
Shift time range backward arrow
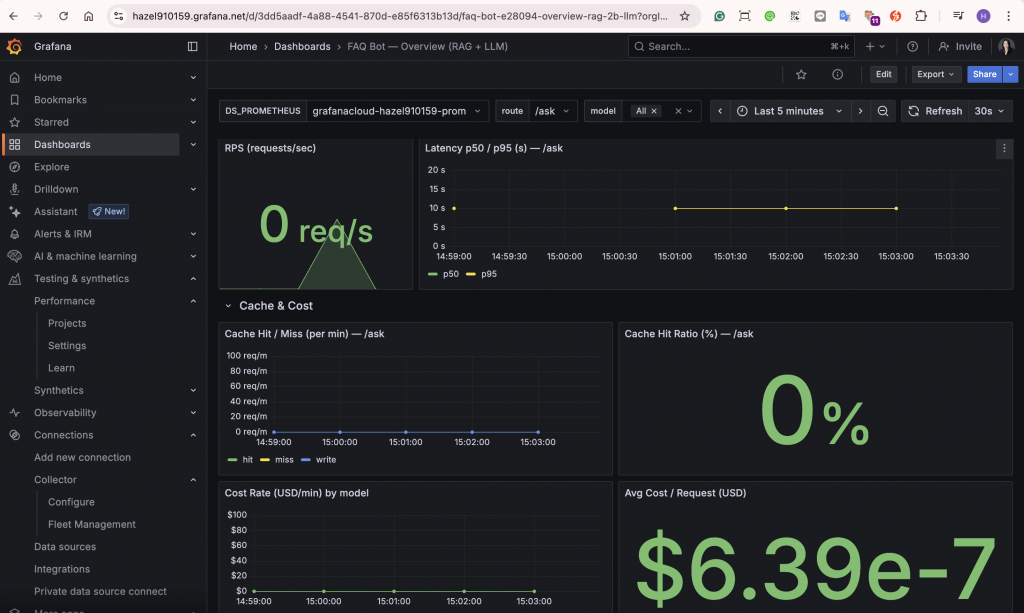pyautogui.click(x=720, y=111)
